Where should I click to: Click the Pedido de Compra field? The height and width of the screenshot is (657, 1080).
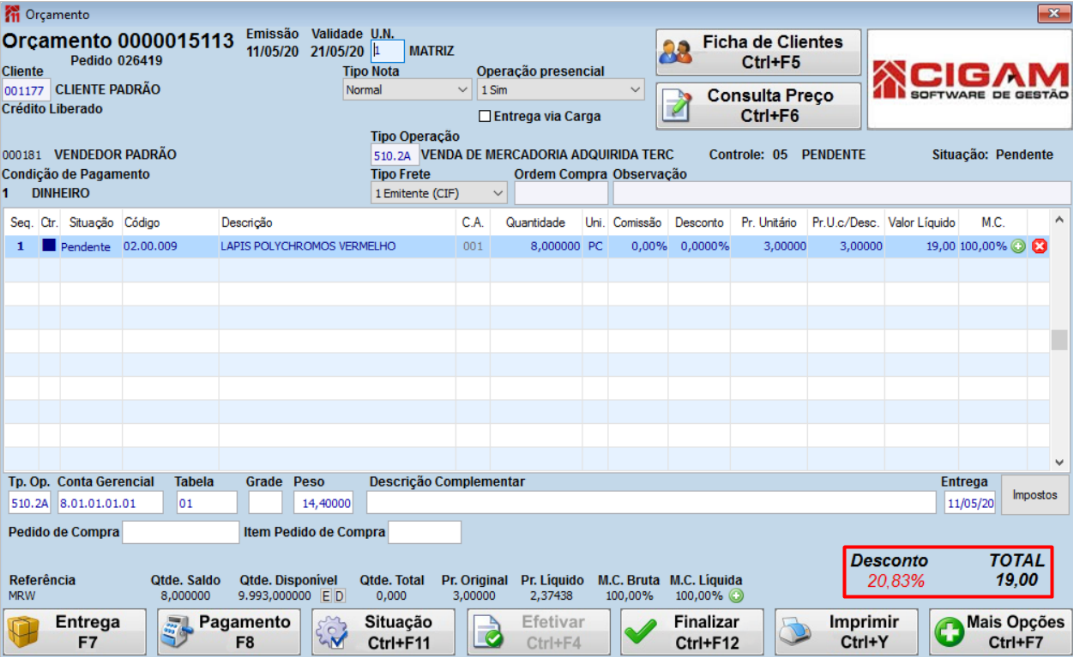point(180,532)
